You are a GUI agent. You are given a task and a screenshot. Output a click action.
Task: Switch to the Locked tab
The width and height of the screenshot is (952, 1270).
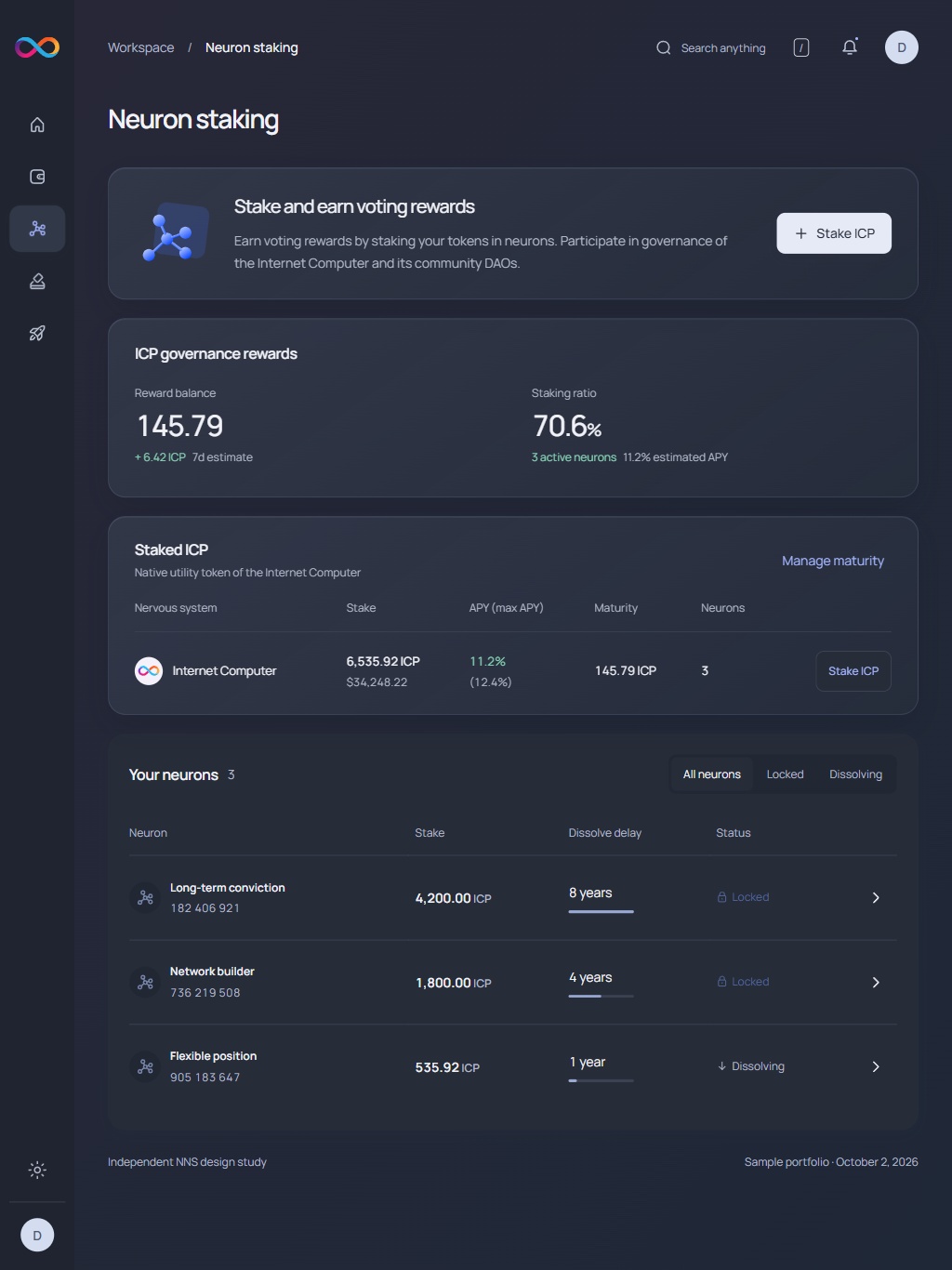click(x=785, y=774)
